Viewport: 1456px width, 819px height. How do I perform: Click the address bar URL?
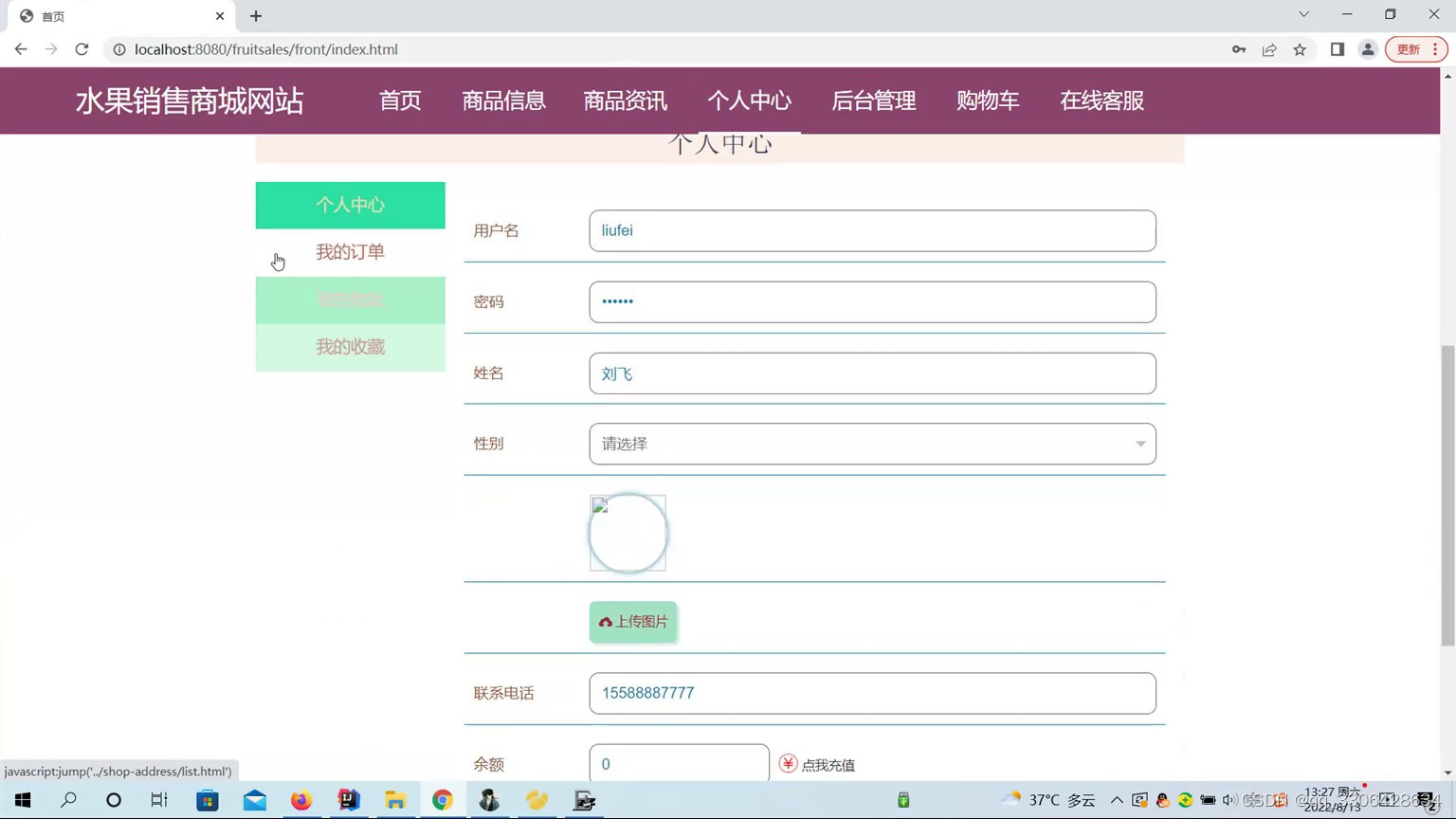pyautogui.click(x=266, y=49)
